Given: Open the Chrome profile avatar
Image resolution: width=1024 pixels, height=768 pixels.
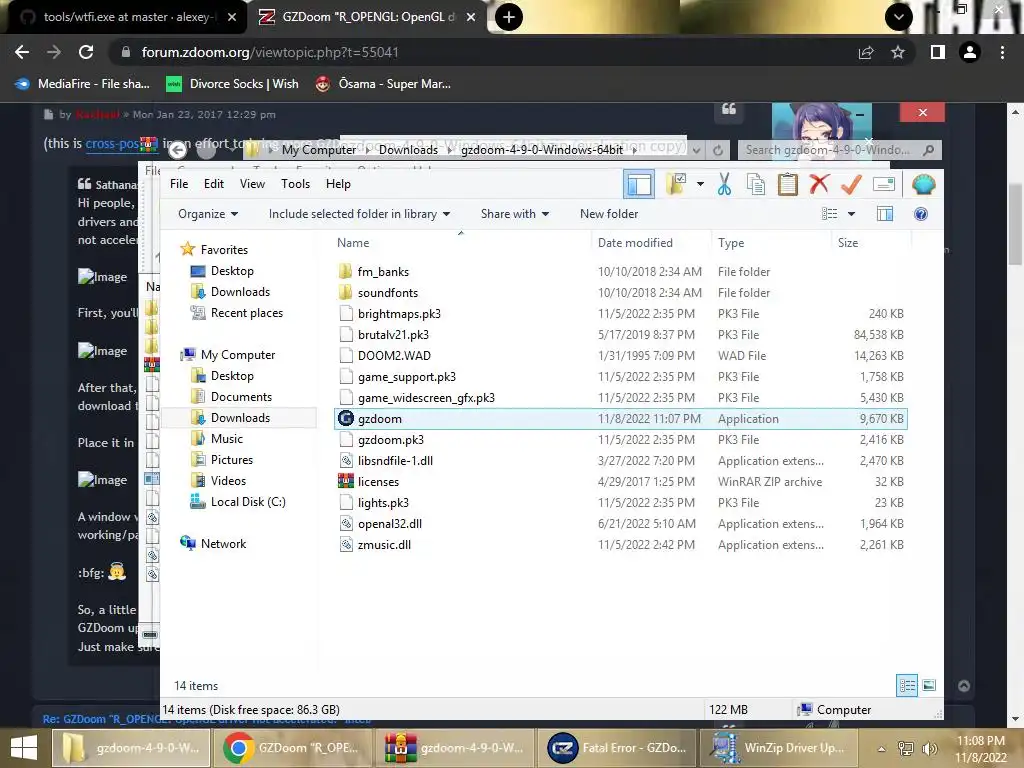Looking at the screenshot, I should click(x=970, y=52).
